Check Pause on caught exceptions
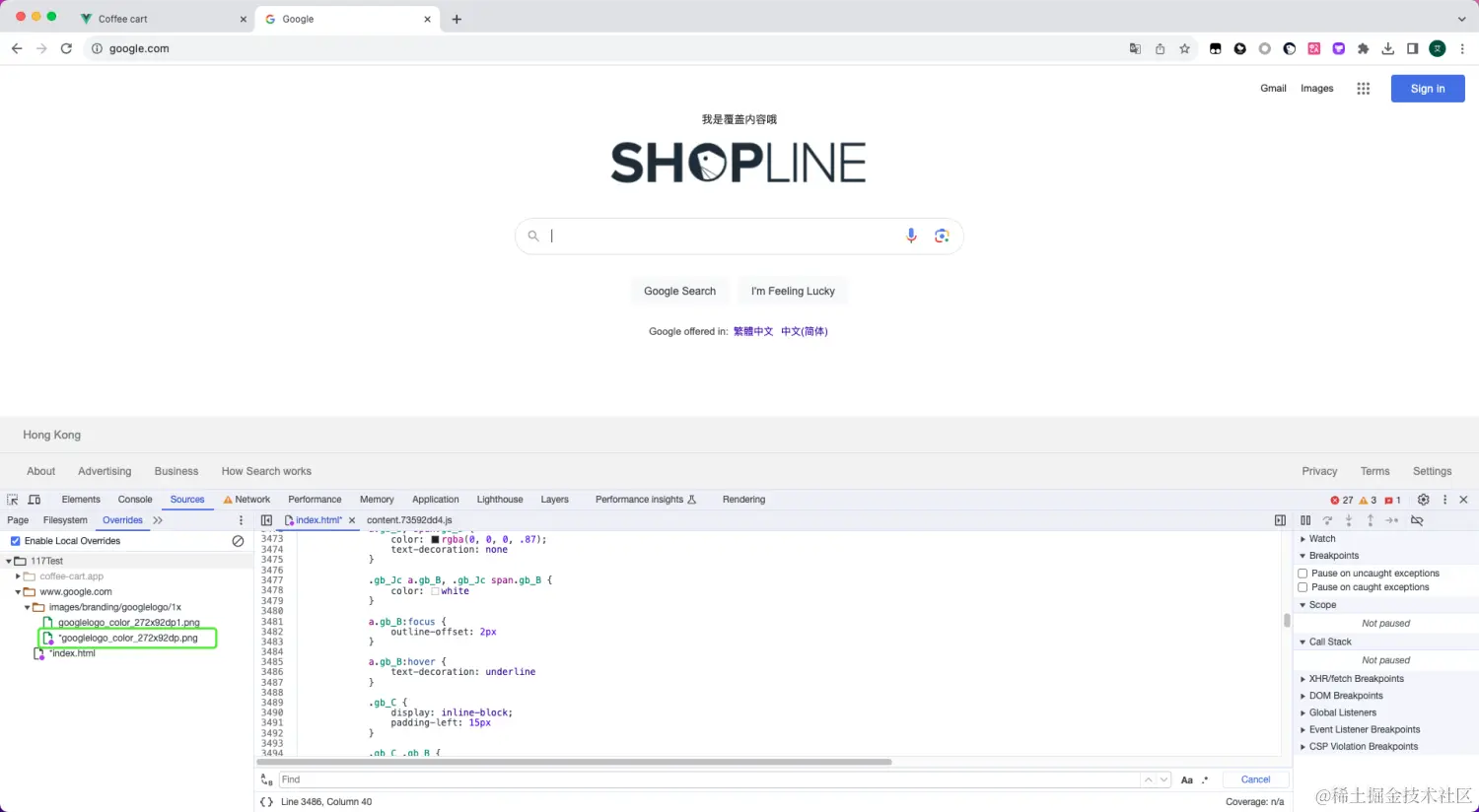Image resolution: width=1479 pixels, height=812 pixels. 1303,587
